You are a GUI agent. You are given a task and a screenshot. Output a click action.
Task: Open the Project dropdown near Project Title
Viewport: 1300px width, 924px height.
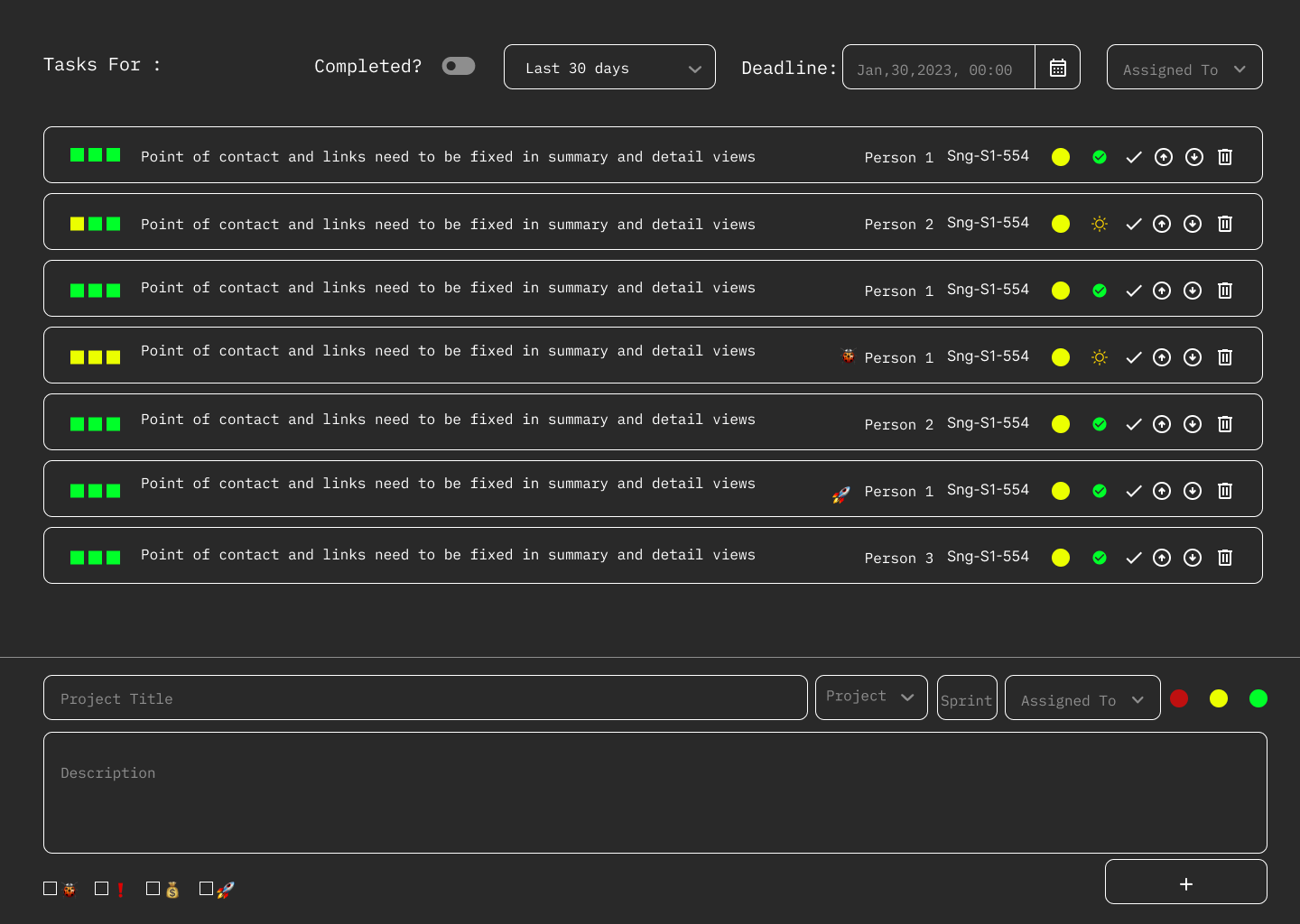click(870, 697)
